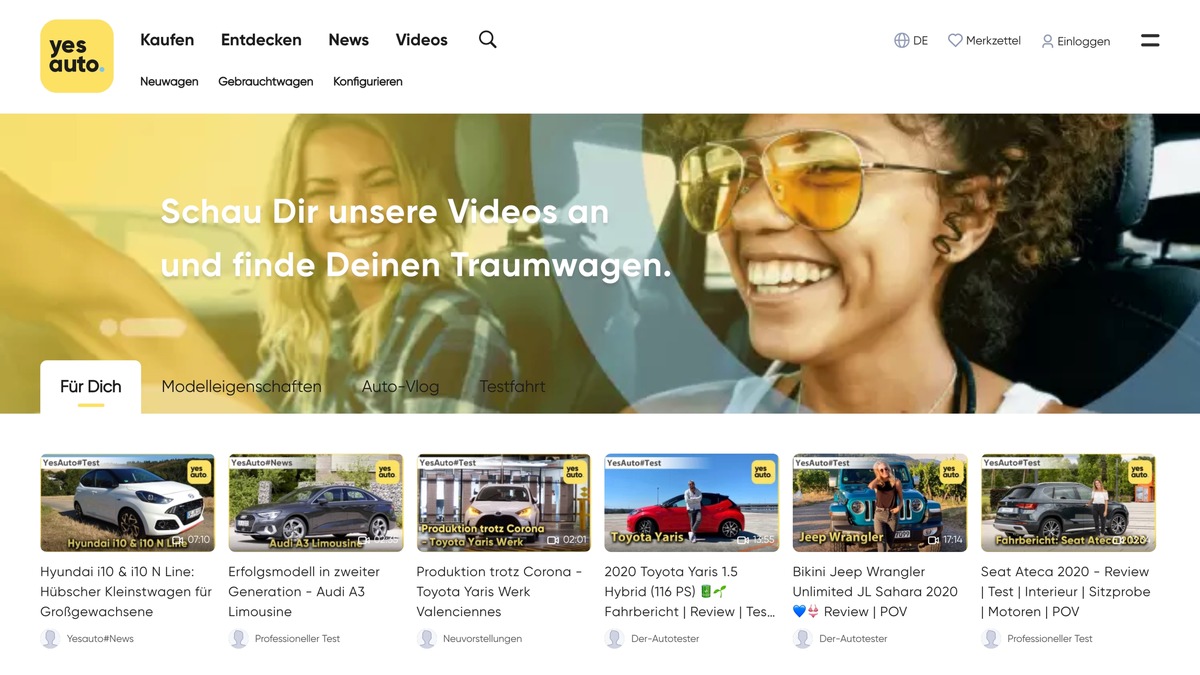Click Neuvorstellungen author avatar
The height and width of the screenshot is (675, 1200).
click(x=426, y=638)
